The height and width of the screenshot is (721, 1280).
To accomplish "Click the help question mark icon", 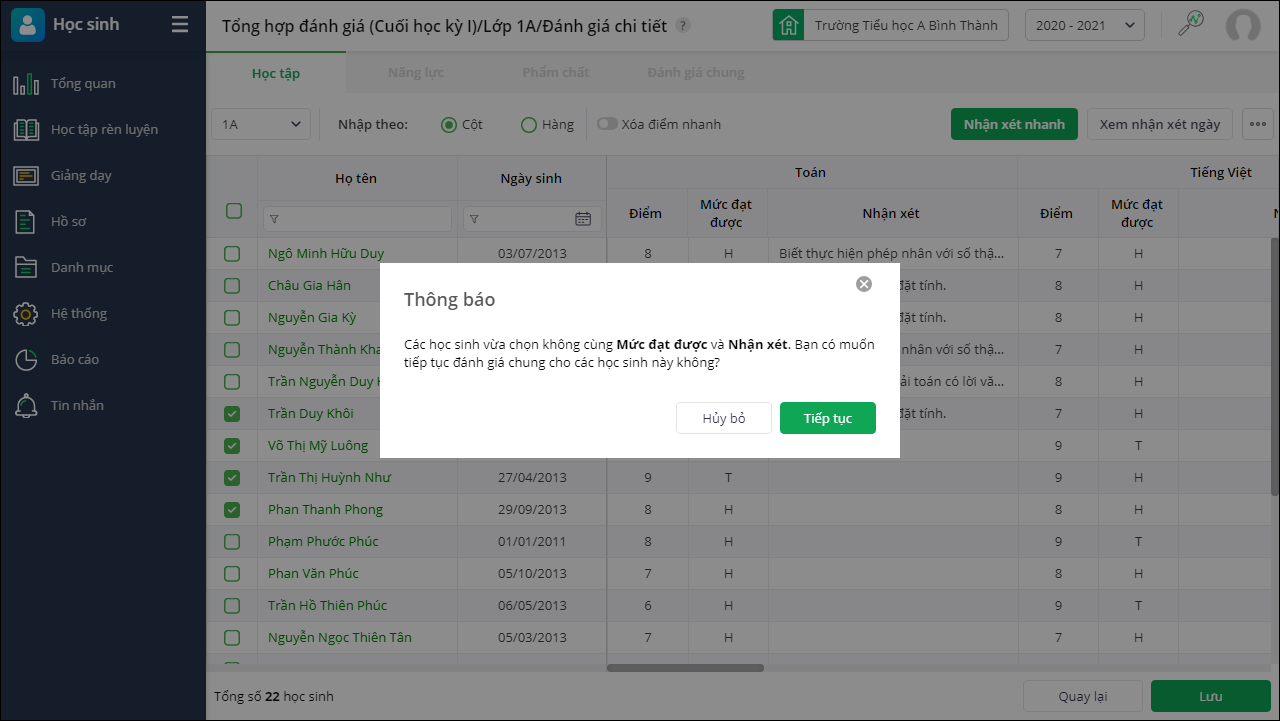I will click(683, 26).
